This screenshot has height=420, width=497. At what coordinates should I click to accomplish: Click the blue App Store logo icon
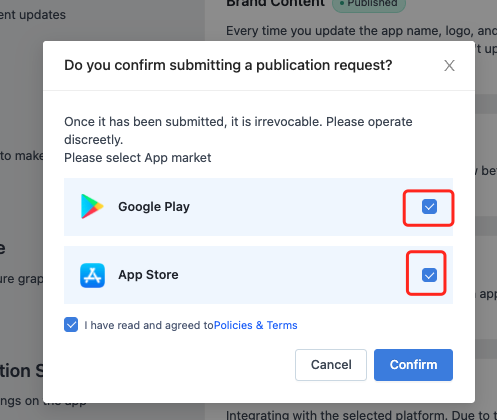pos(92,275)
